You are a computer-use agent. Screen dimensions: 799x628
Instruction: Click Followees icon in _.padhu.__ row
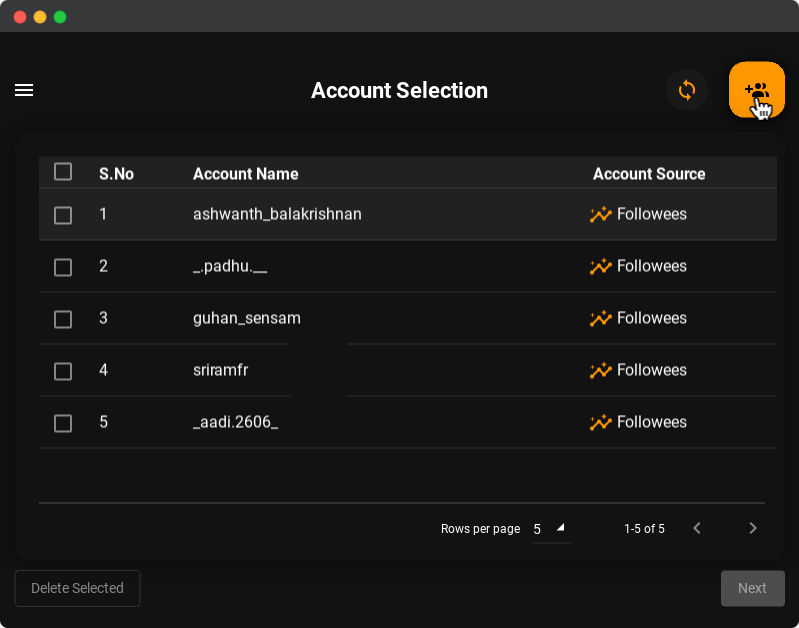point(600,266)
